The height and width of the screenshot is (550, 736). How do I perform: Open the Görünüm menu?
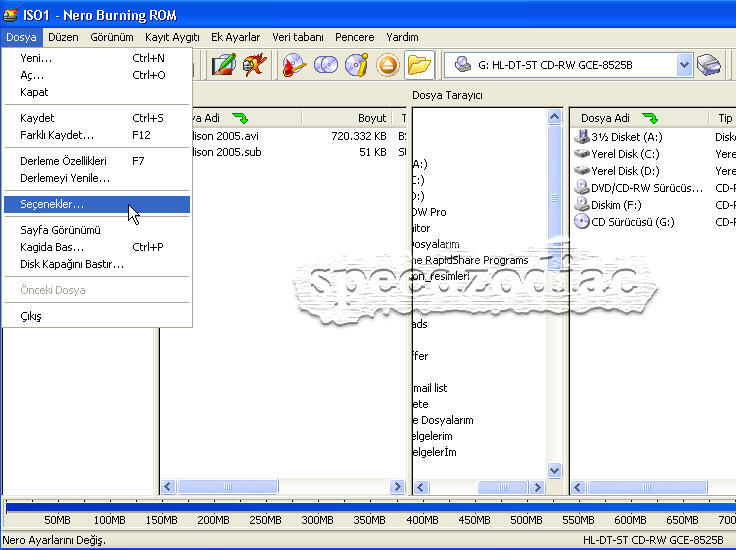click(112, 37)
